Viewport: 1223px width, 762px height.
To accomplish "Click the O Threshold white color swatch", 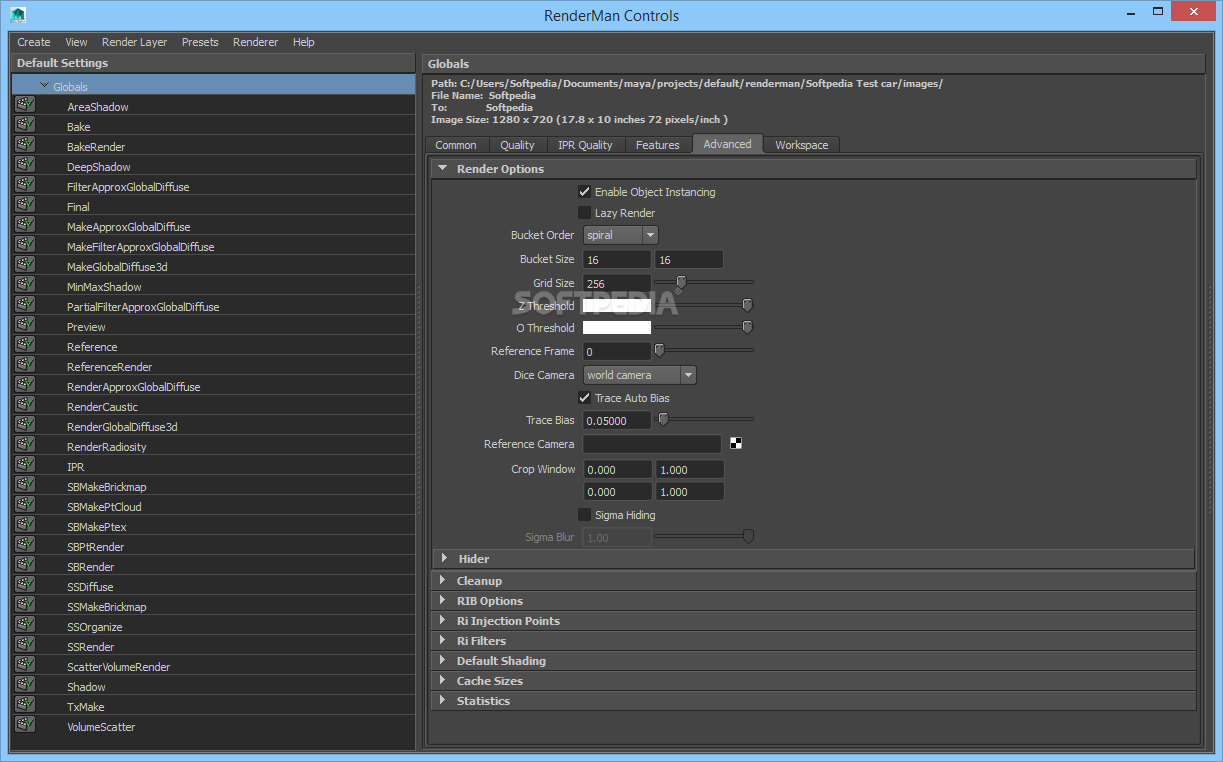I will click(x=617, y=327).
